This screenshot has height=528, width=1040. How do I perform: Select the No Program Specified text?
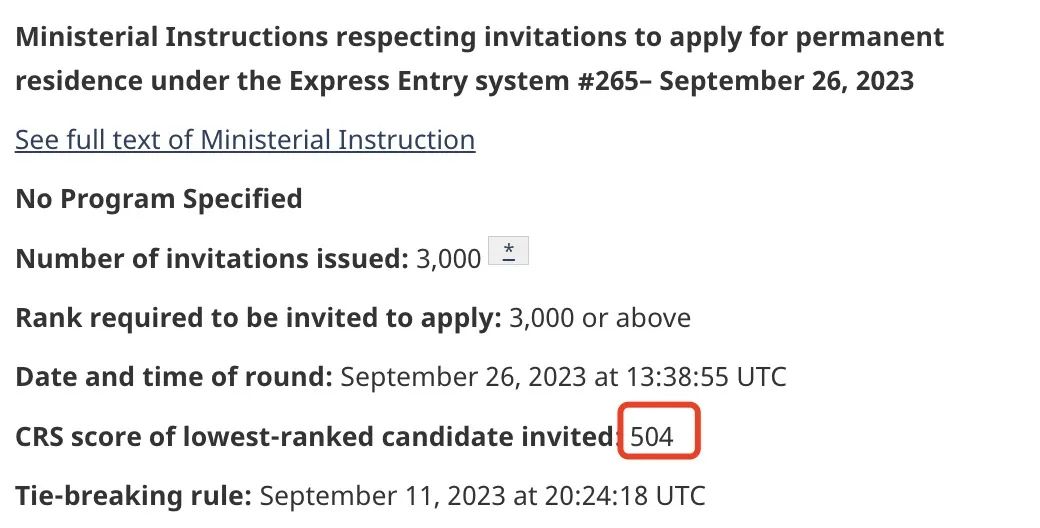tap(159, 198)
